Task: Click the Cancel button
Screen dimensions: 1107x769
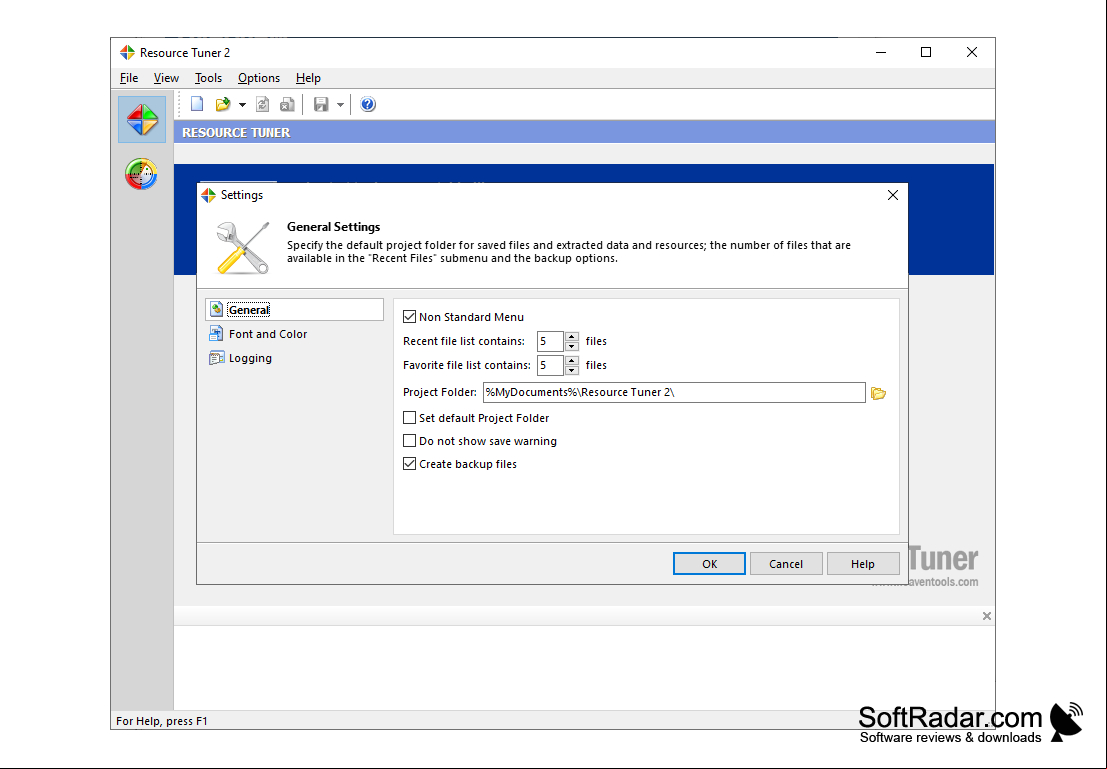Action: pyautogui.click(x=786, y=564)
